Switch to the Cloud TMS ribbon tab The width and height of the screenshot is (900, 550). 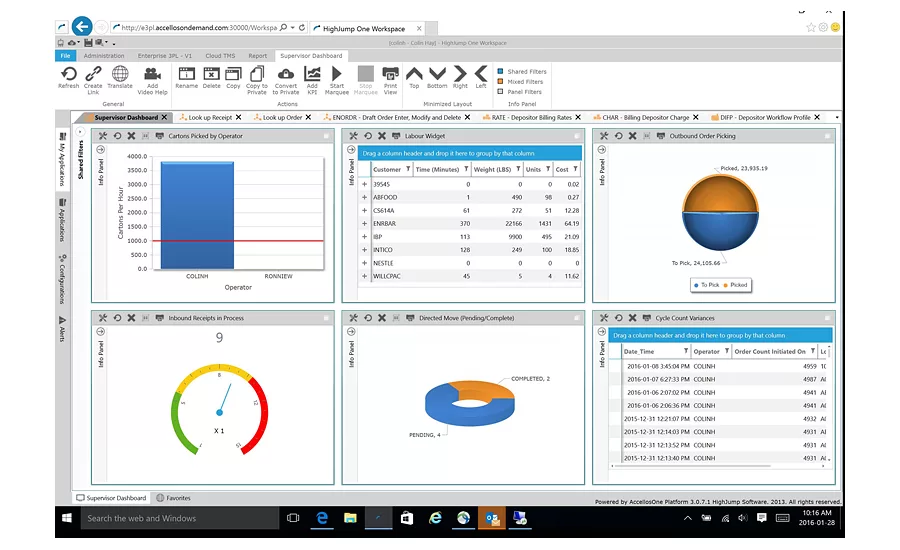pyautogui.click(x=220, y=56)
